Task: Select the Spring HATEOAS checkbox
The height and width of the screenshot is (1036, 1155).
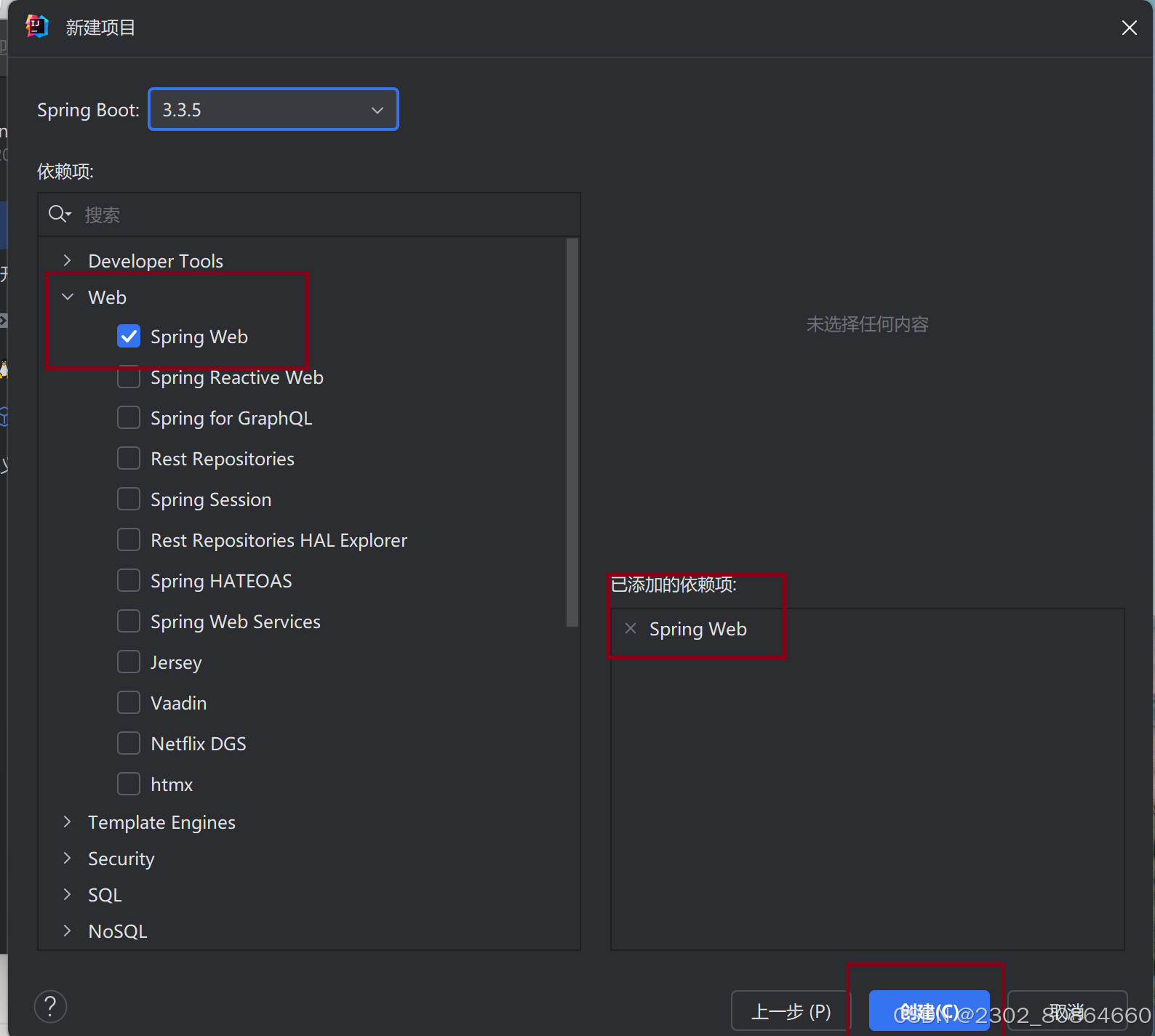Action: (x=129, y=580)
